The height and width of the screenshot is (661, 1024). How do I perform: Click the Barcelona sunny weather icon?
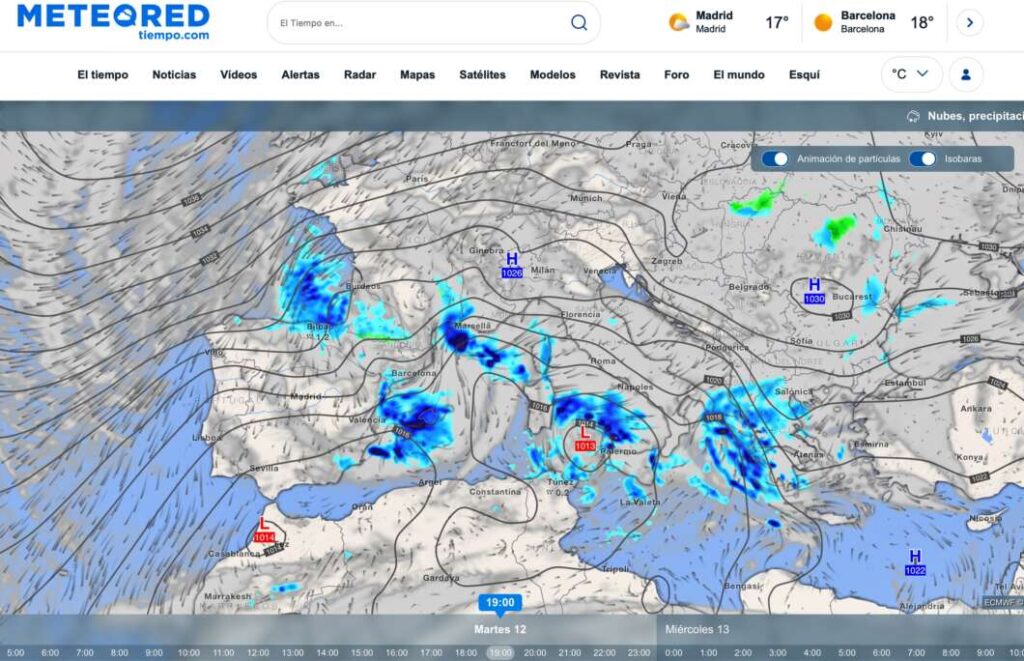click(823, 22)
